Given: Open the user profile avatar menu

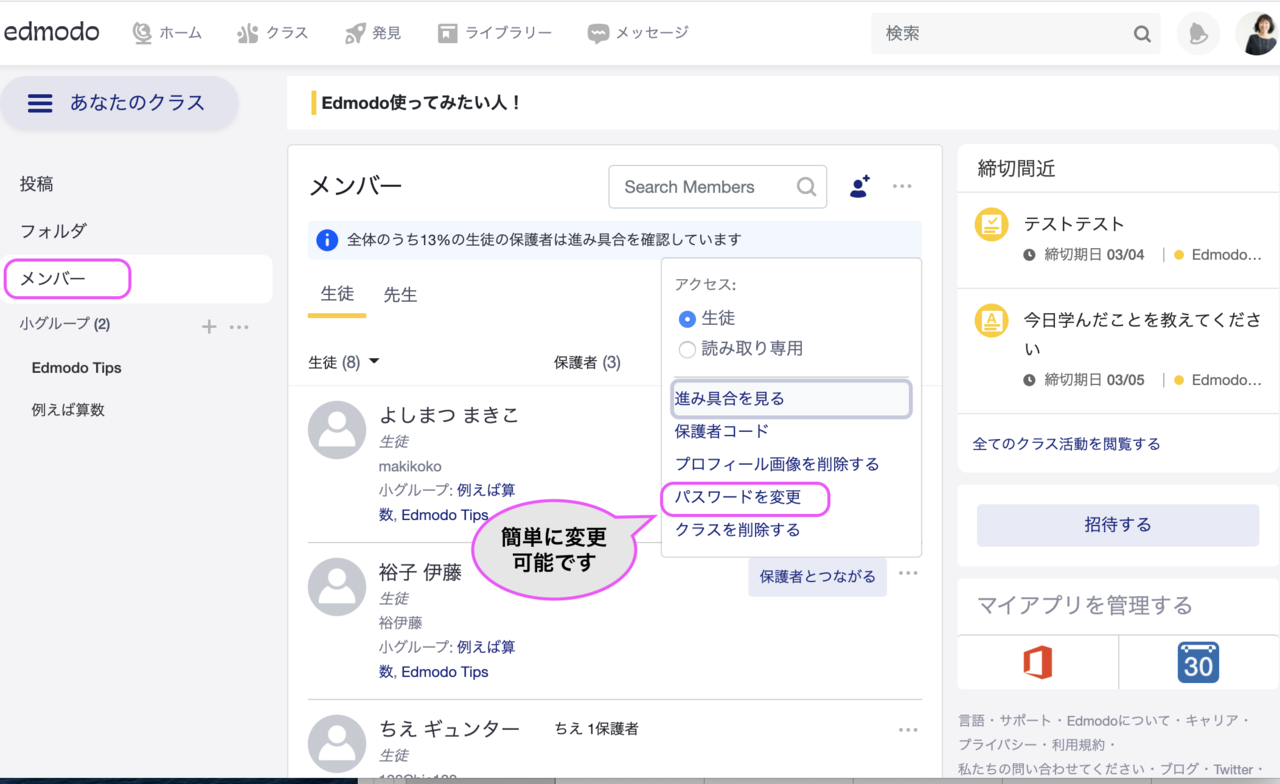Looking at the screenshot, I should 1257,34.
